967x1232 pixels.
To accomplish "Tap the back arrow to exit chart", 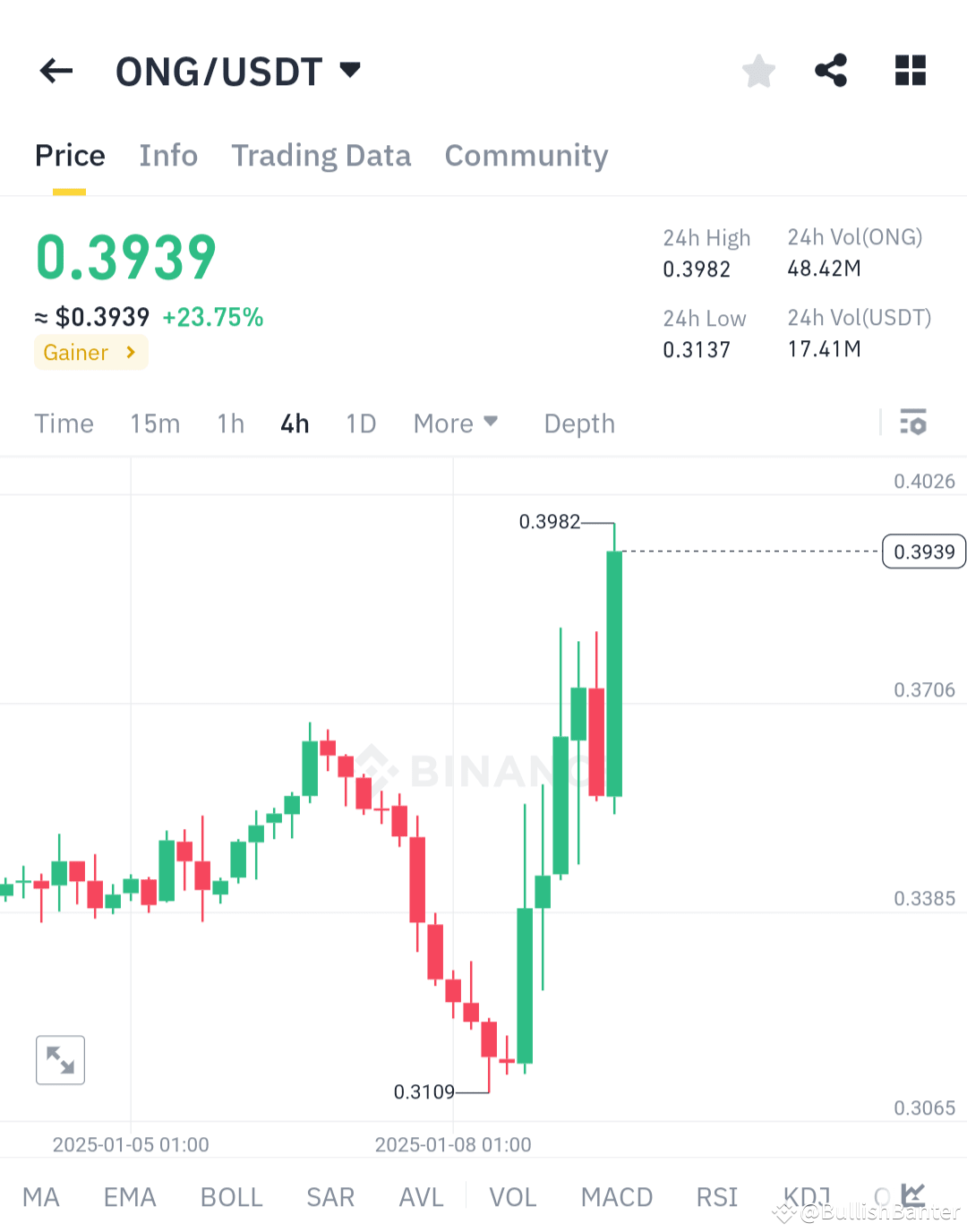I will 56,71.
